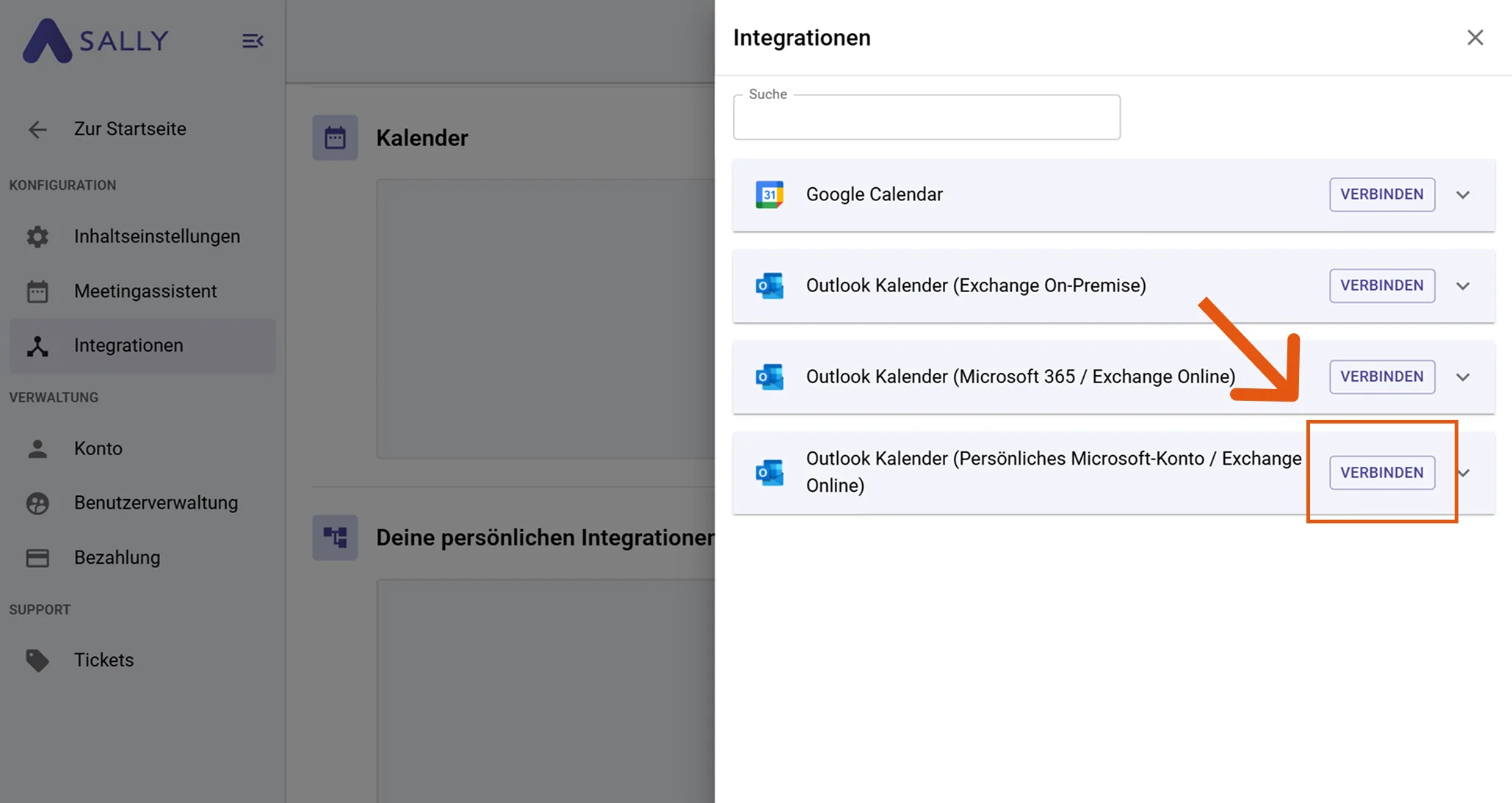Open Bezahlung settings
This screenshot has width=1512, height=803.
(x=142, y=558)
